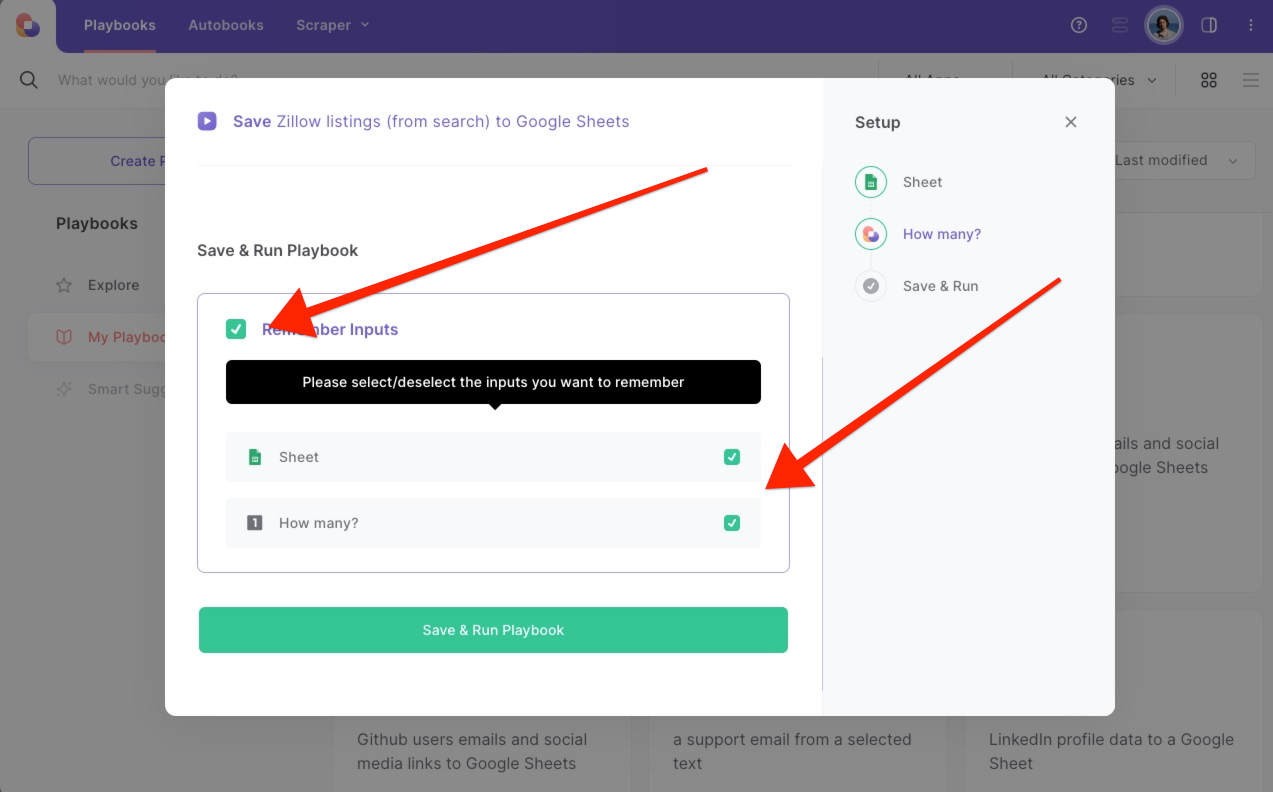
Task: Open the Github users emails playbook card
Action: tap(482, 751)
